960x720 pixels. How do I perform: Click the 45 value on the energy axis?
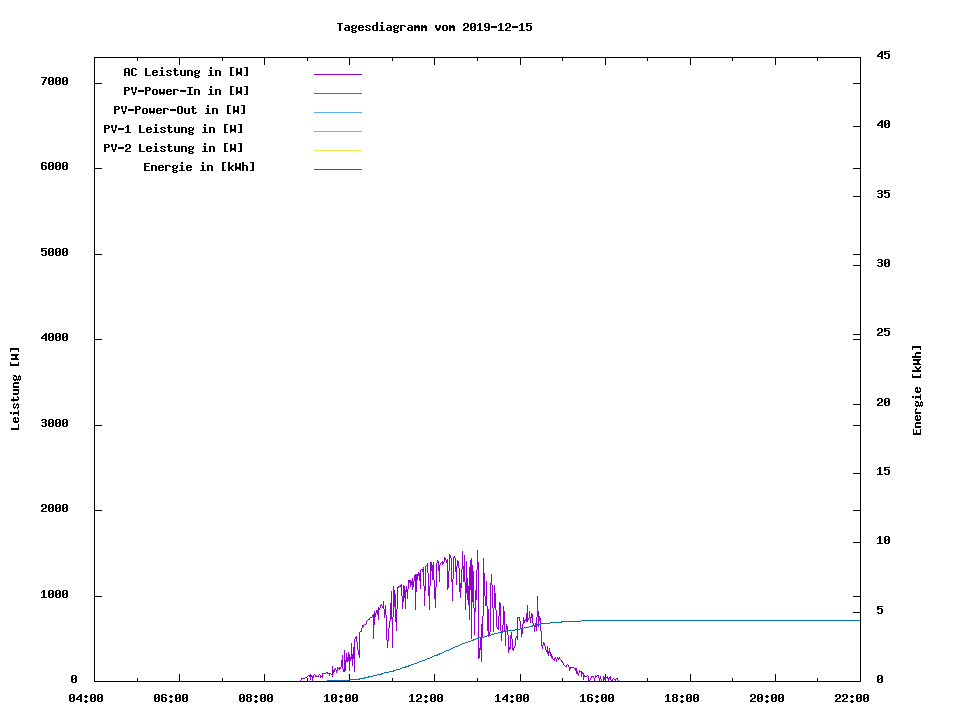[x=883, y=55]
